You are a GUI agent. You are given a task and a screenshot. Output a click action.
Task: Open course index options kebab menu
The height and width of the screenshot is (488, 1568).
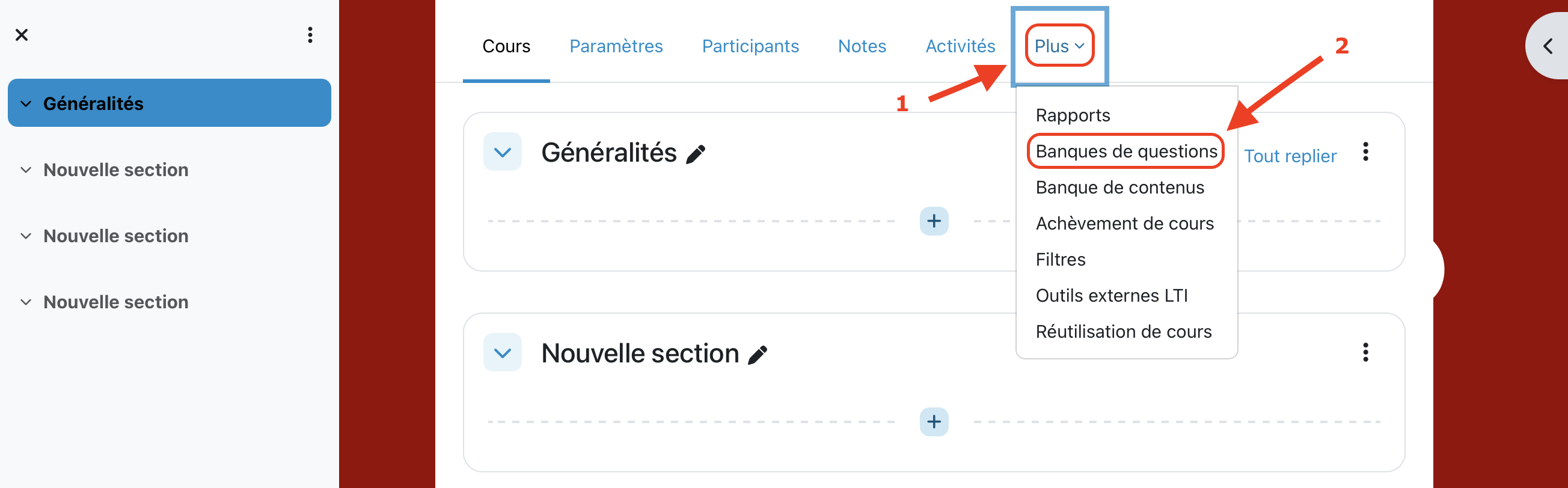click(x=310, y=35)
